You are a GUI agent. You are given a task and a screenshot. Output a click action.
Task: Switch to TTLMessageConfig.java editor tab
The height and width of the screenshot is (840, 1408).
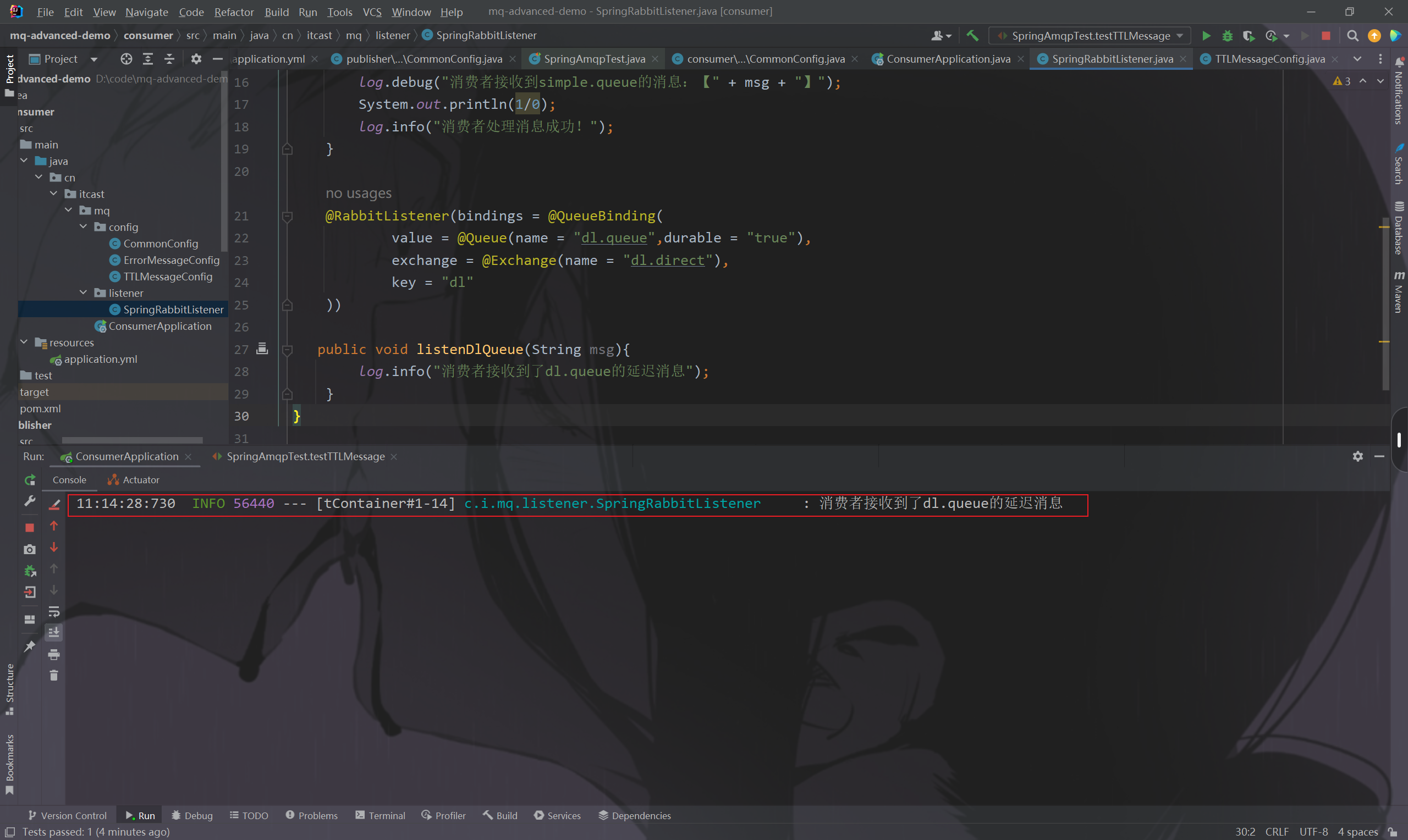tap(1269, 59)
